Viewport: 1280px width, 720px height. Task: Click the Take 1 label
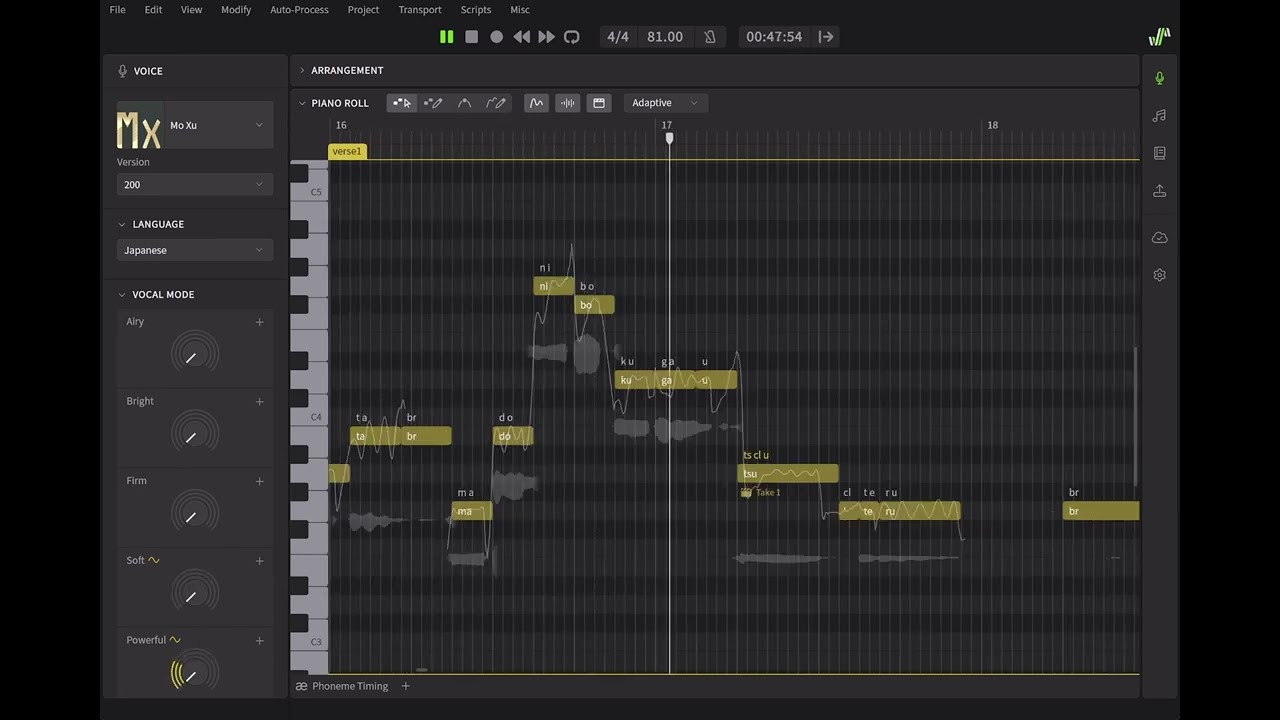(768, 492)
